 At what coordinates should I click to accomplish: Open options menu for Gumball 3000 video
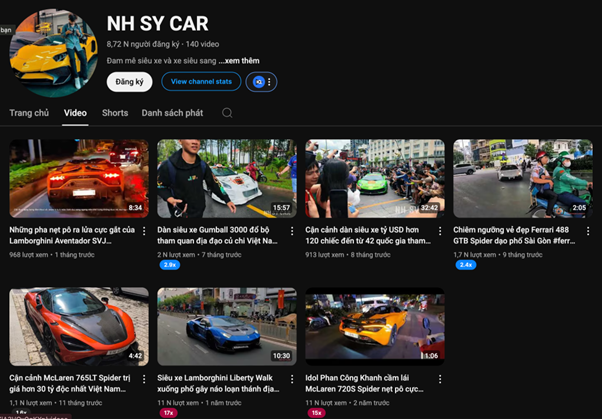pos(292,231)
